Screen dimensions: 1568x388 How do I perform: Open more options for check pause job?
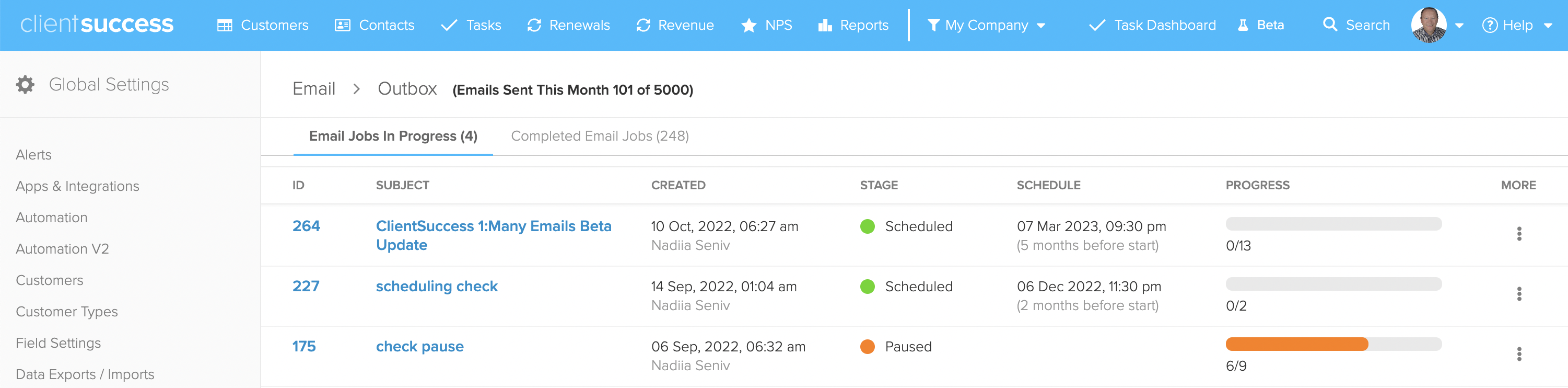pyautogui.click(x=1519, y=355)
